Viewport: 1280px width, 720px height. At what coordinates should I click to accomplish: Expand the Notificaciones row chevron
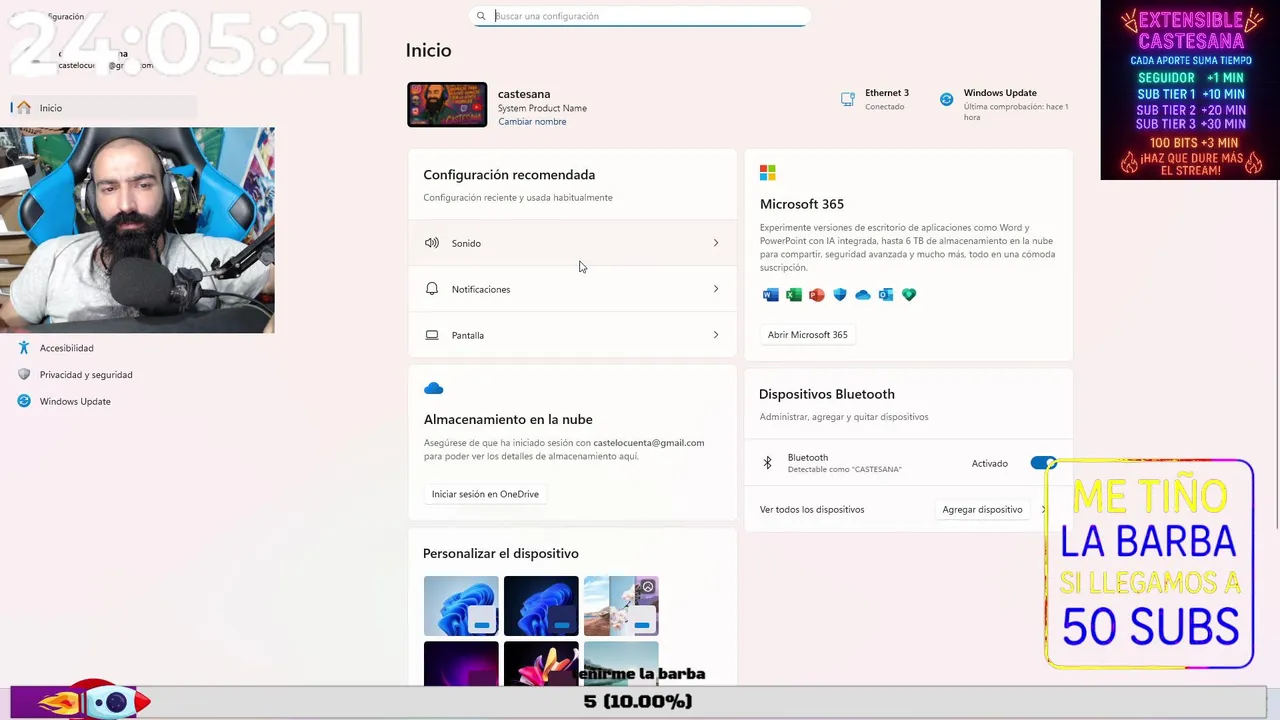715,289
